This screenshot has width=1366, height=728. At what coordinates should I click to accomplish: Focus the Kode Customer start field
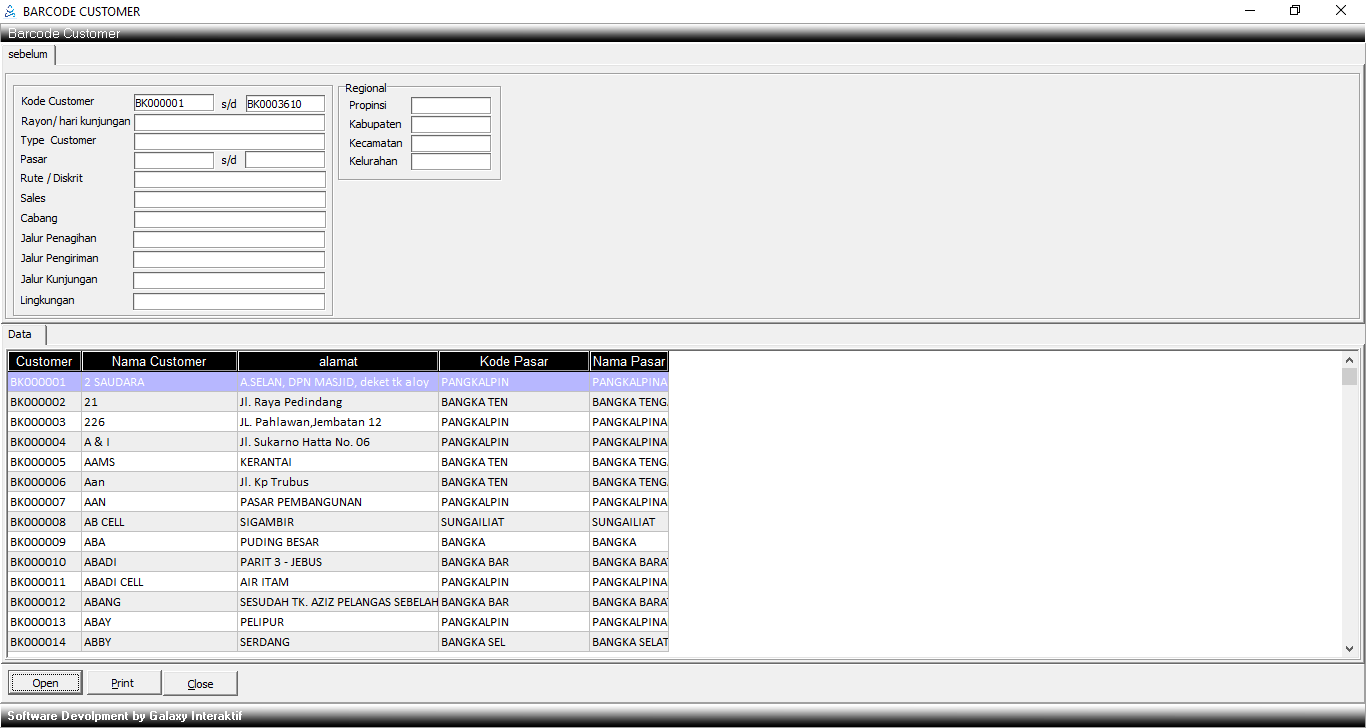174,103
